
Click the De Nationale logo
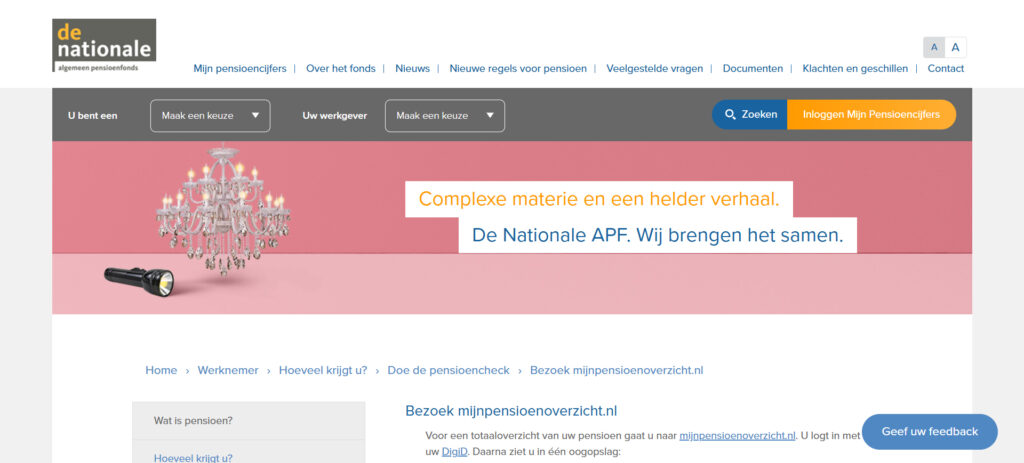pyautogui.click(x=104, y=45)
